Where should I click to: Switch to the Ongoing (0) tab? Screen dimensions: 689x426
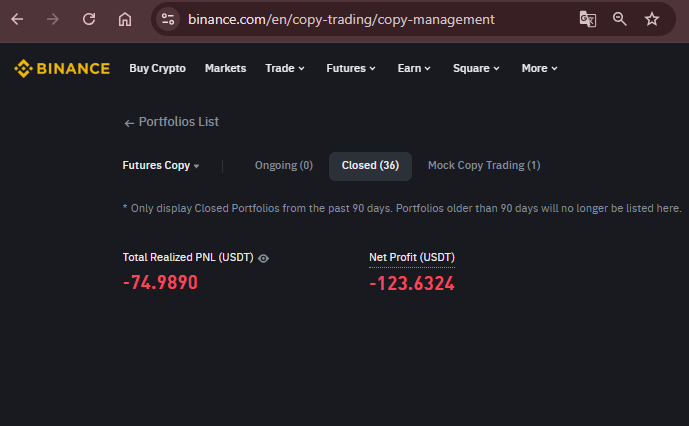pos(284,165)
